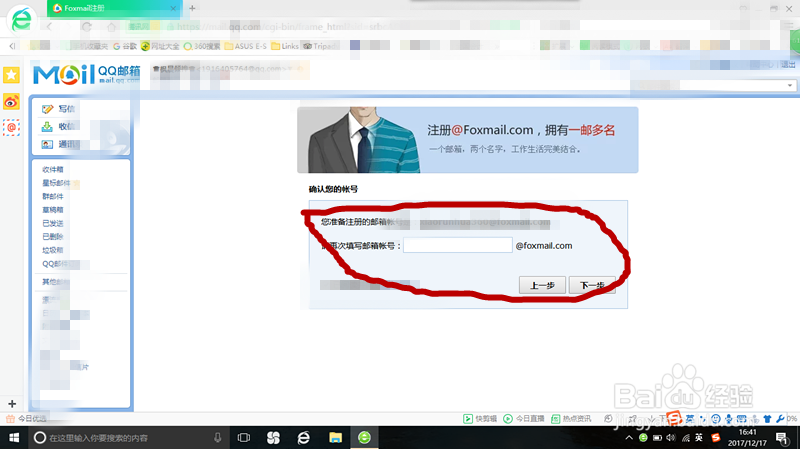
Task: Open 今日优选 in the status bar
Action: pos(27,418)
